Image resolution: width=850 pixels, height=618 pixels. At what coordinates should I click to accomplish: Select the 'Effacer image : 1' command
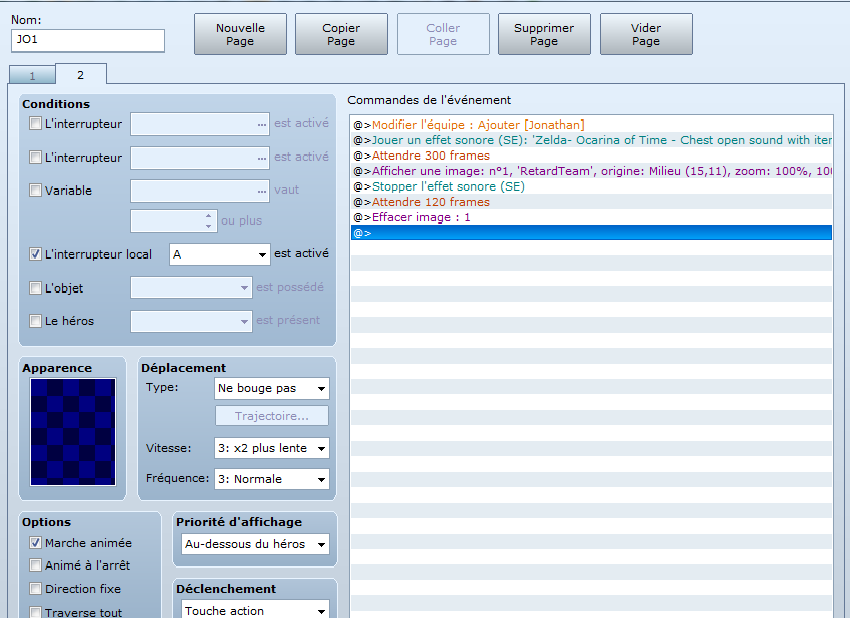pyautogui.click(x=591, y=217)
